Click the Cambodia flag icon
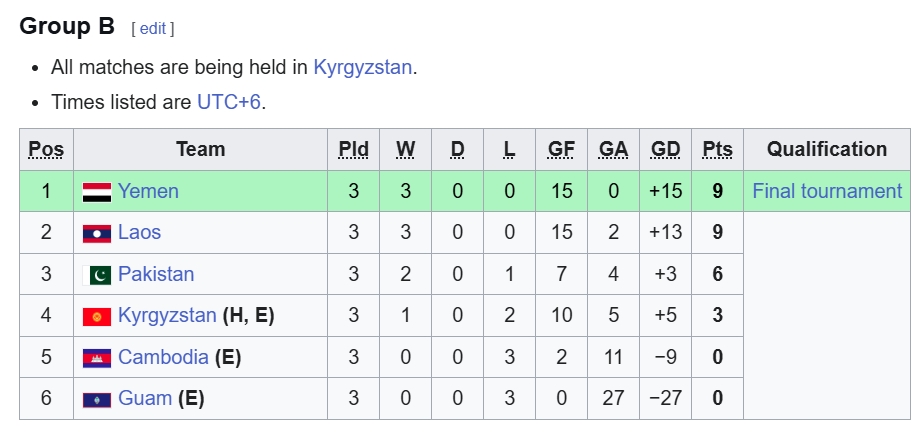This screenshot has width=924, height=436. click(x=96, y=358)
